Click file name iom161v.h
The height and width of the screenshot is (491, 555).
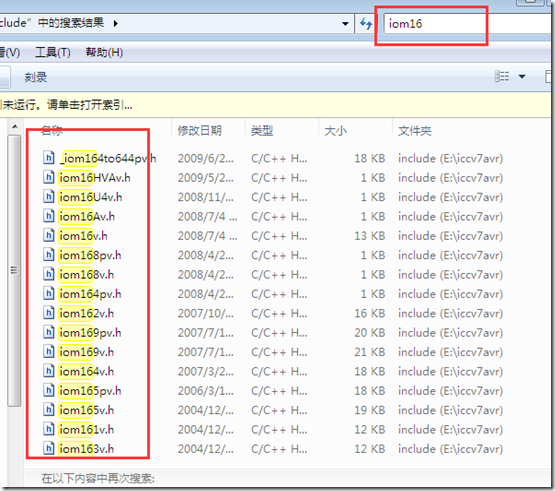pos(87,429)
